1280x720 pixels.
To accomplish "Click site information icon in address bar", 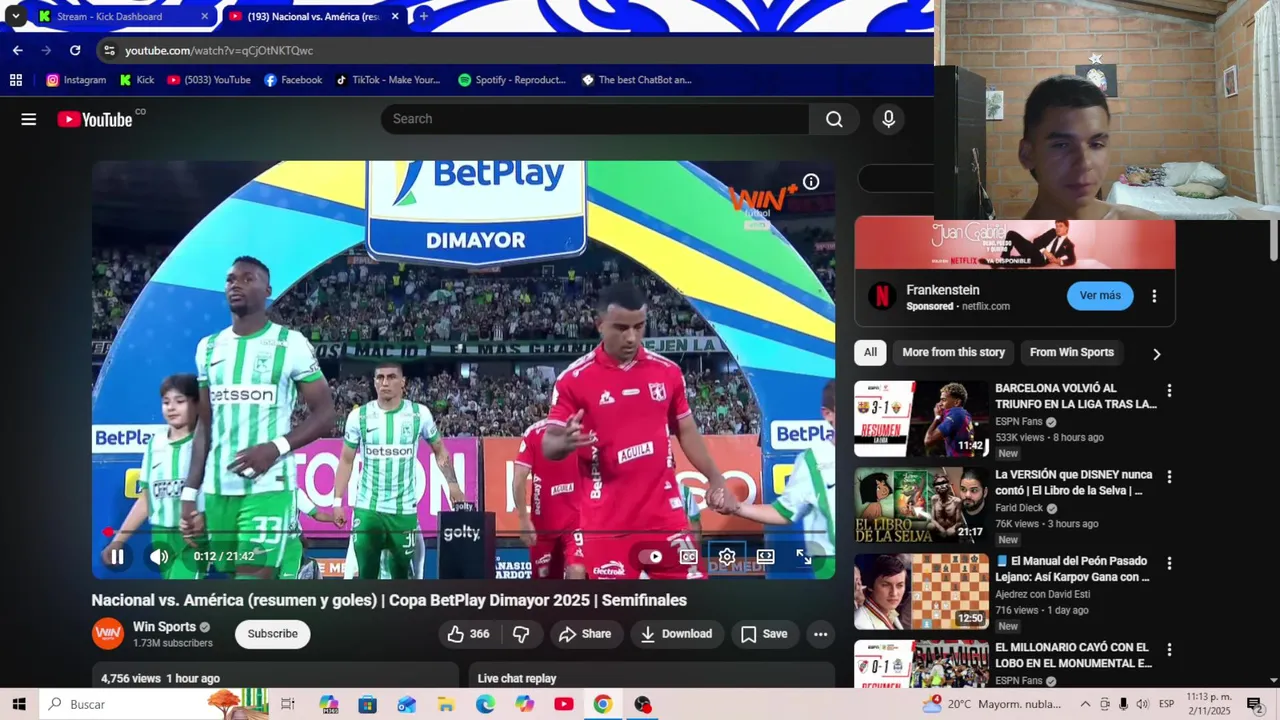I will (x=109, y=50).
